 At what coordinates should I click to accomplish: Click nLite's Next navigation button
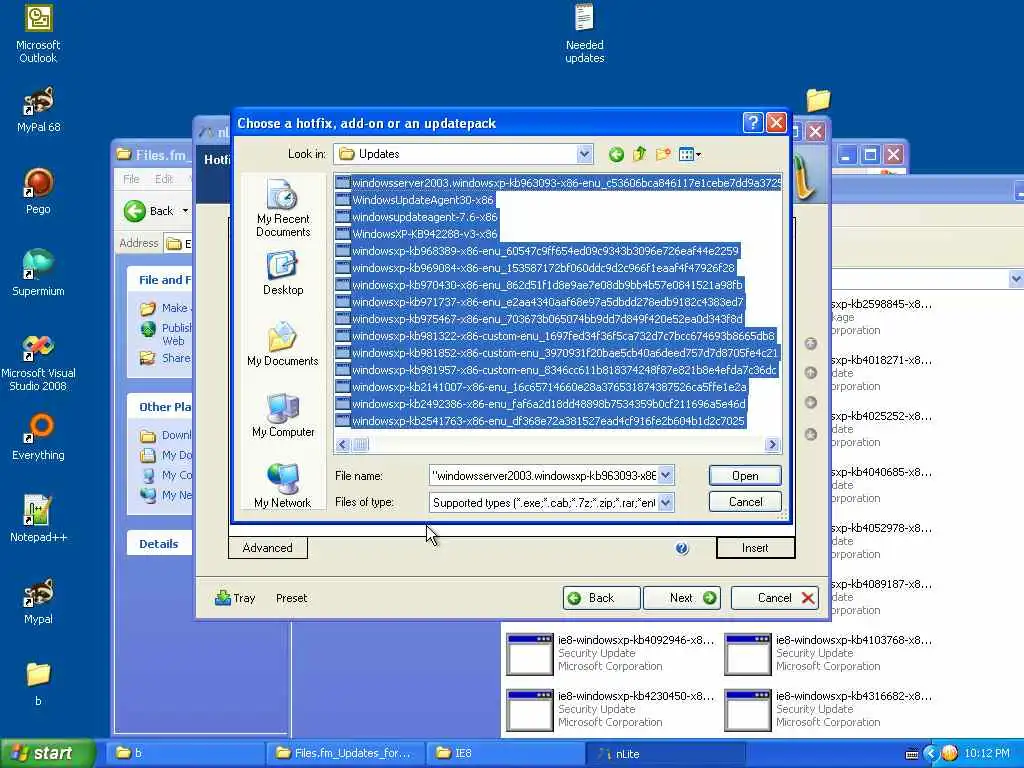682,598
